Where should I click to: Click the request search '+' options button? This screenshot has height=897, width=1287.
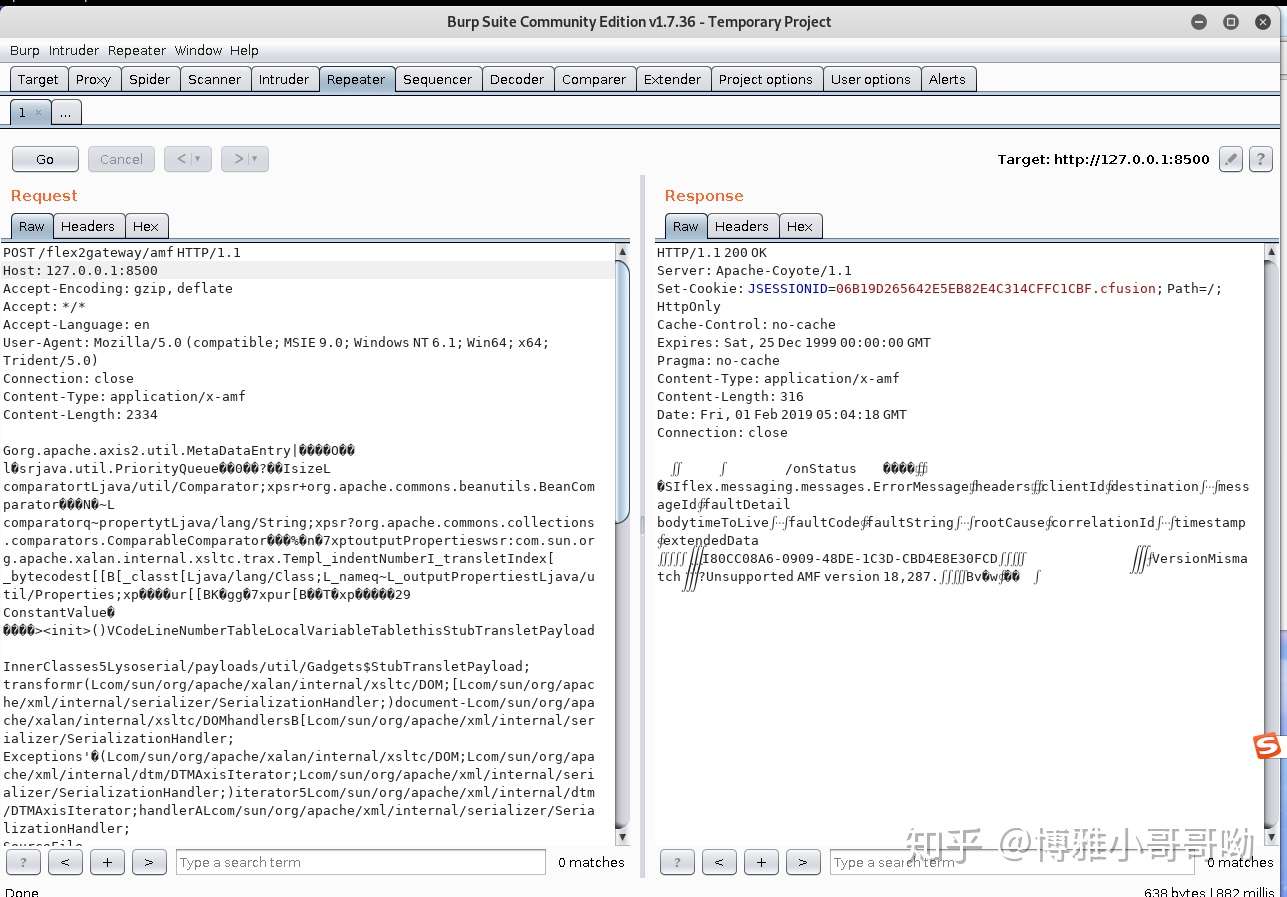(x=107, y=862)
